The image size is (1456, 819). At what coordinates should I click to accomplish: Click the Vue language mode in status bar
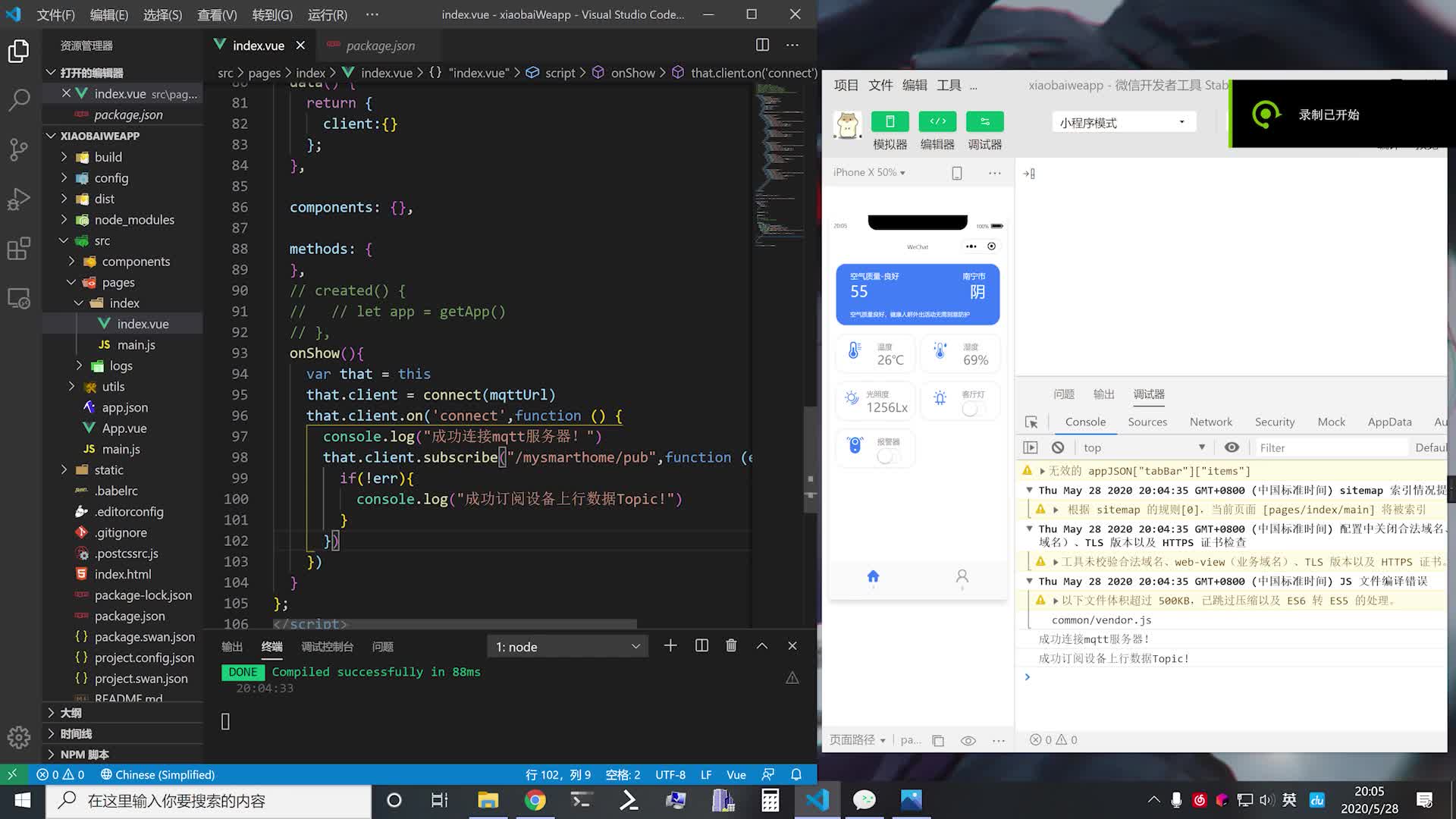coord(736,774)
